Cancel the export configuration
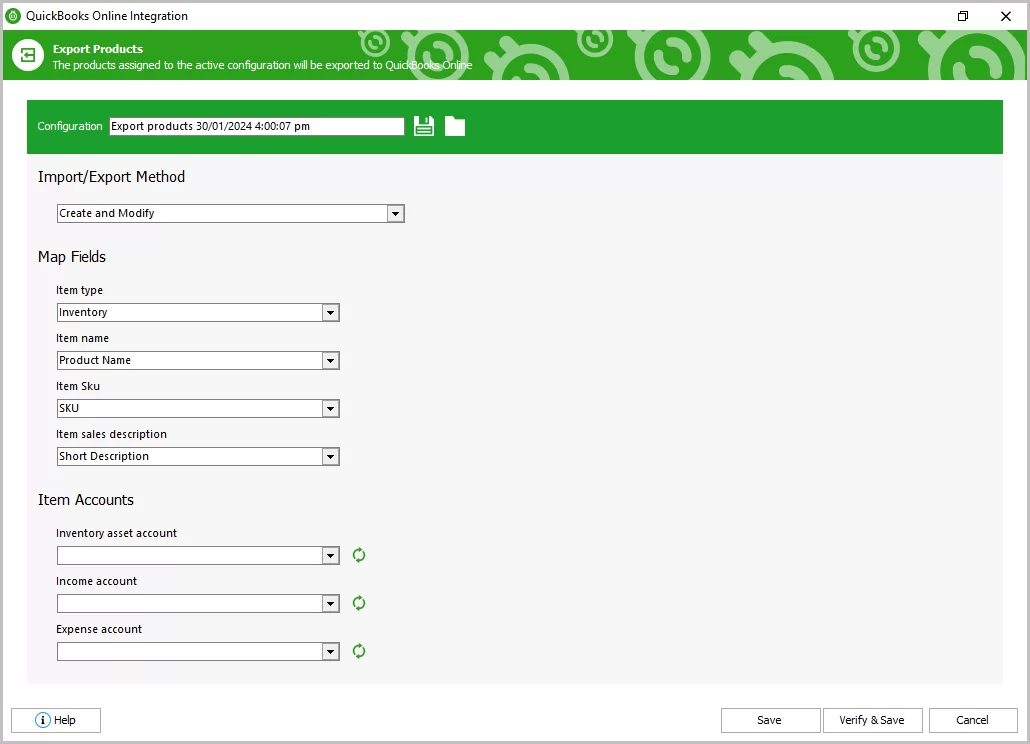 [972, 720]
